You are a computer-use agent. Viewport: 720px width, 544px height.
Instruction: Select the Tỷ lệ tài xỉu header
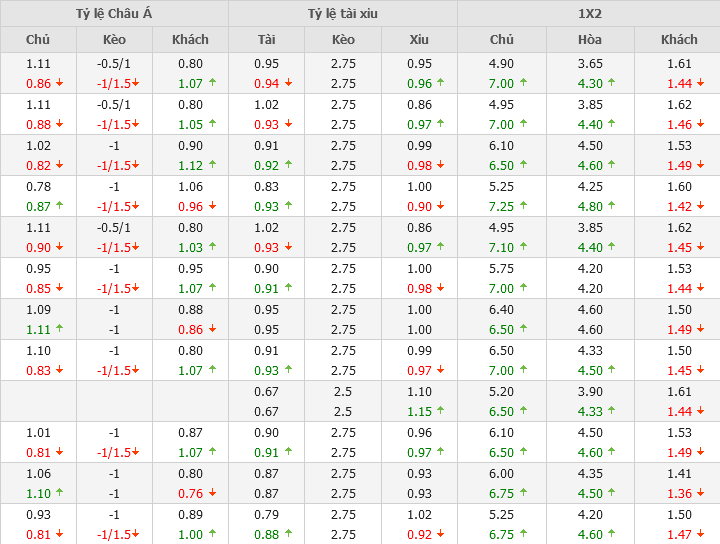343,13
